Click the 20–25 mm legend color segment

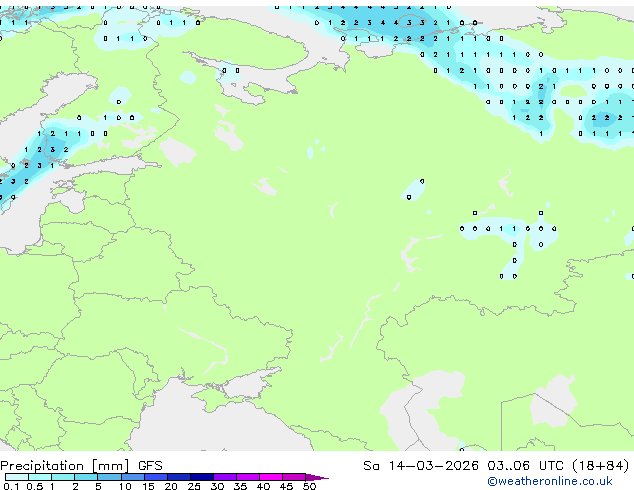pos(179,477)
